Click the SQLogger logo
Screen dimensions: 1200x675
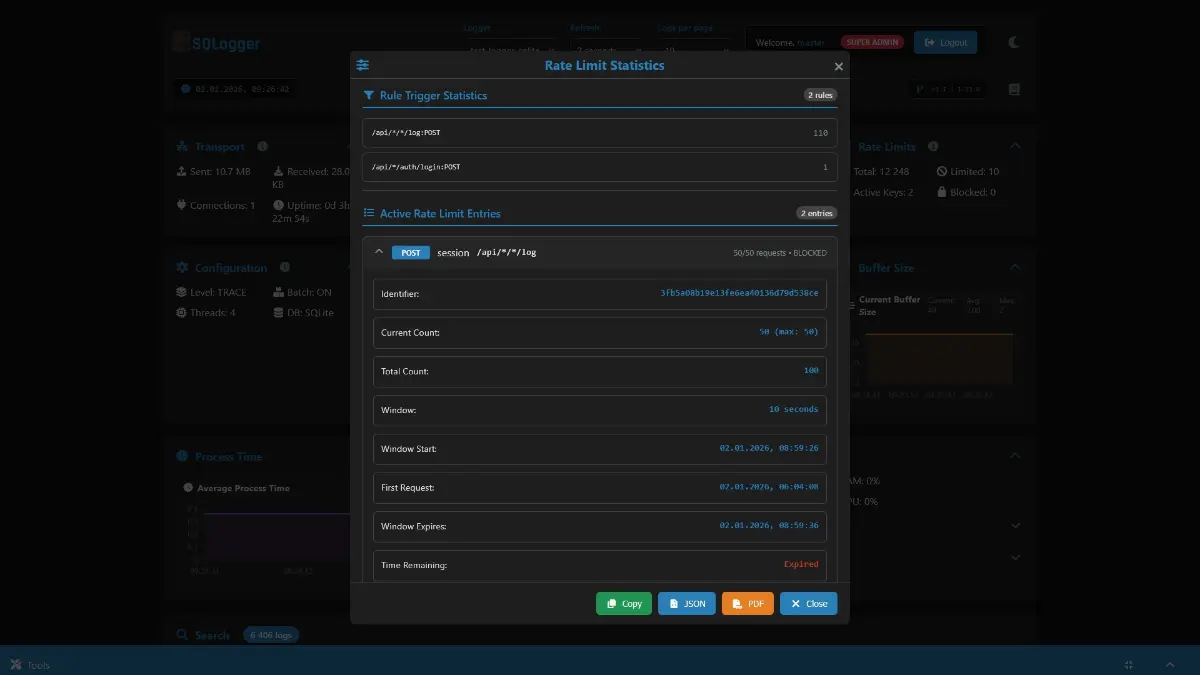click(x=216, y=43)
